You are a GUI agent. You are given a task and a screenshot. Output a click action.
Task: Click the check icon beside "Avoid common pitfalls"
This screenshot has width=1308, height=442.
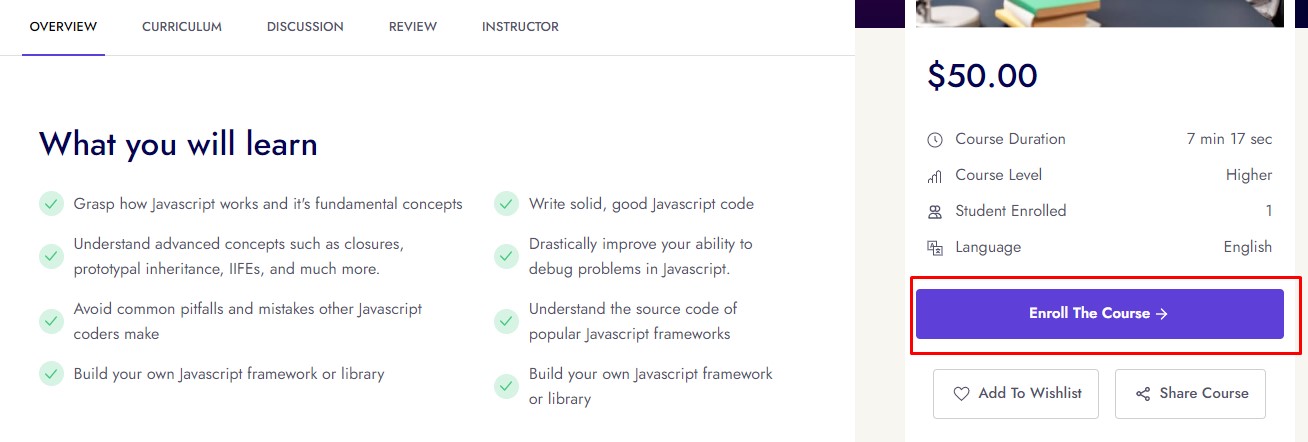click(51, 321)
